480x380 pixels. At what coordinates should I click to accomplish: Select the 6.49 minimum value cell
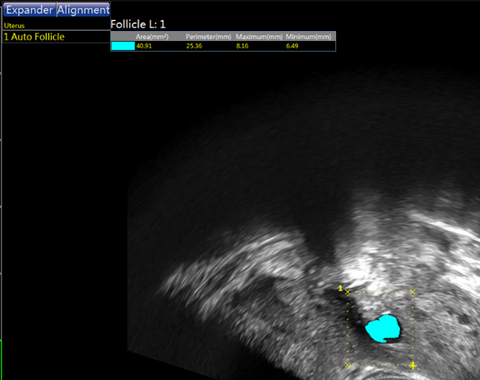[292, 46]
